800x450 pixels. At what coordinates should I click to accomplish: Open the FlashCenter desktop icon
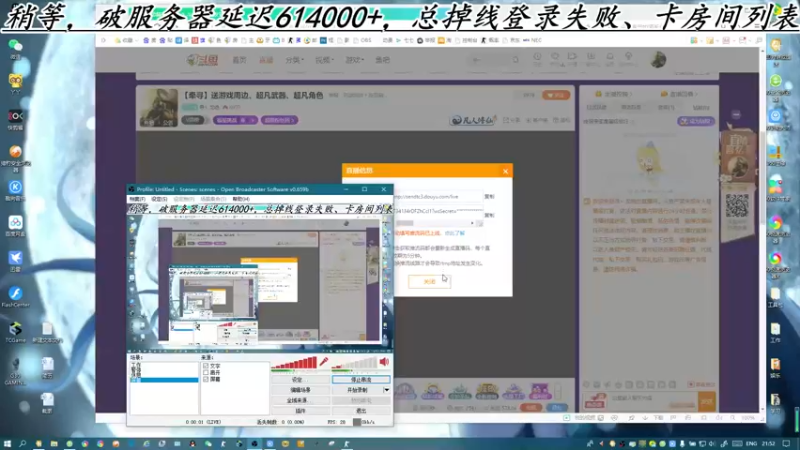[x=15, y=295]
